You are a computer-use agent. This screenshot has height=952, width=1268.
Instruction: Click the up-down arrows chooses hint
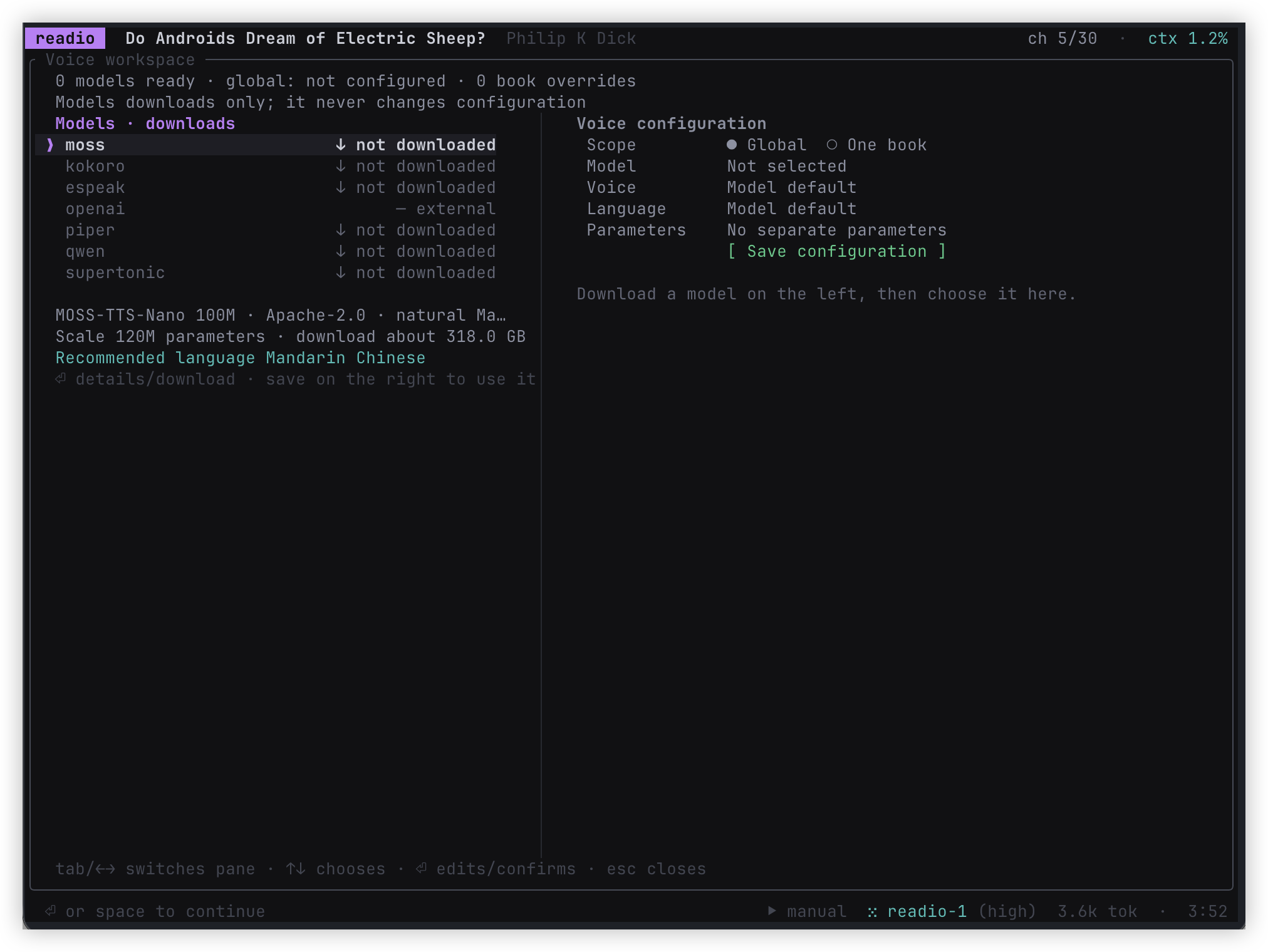pos(335,869)
